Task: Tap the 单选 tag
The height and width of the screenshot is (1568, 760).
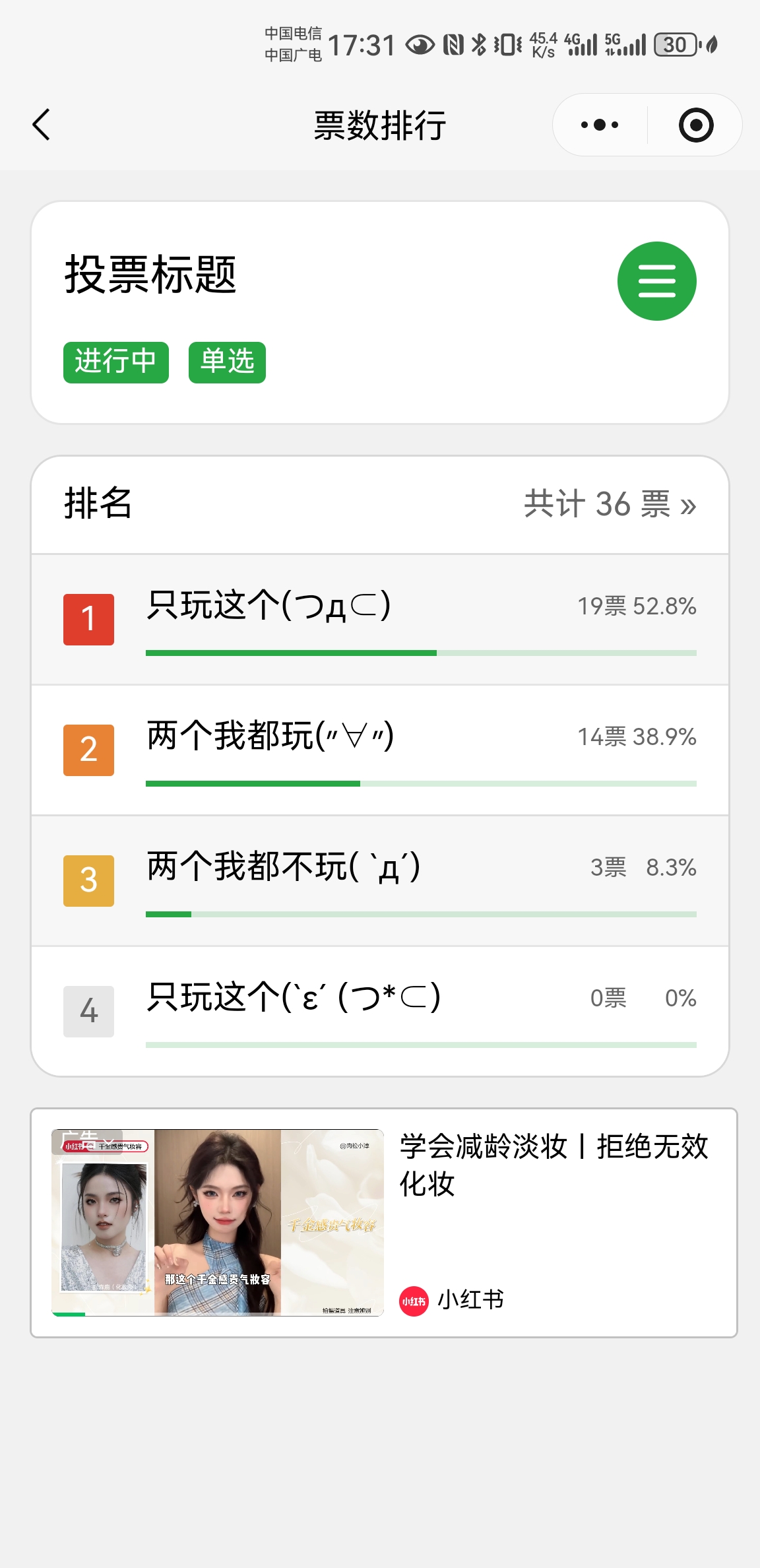Action: click(x=227, y=362)
